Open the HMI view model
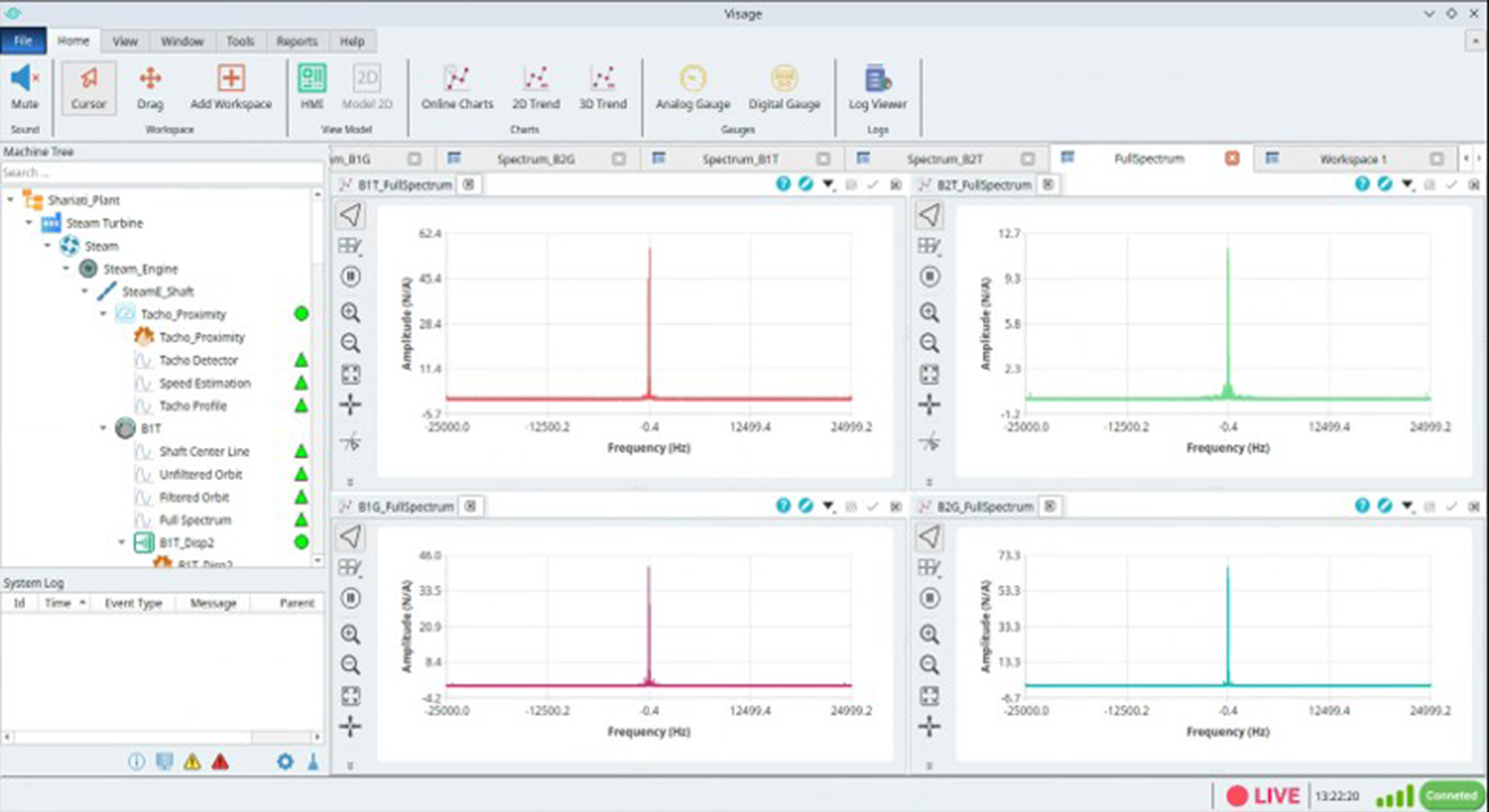Image resolution: width=1489 pixels, height=812 pixels. tap(312, 87)
